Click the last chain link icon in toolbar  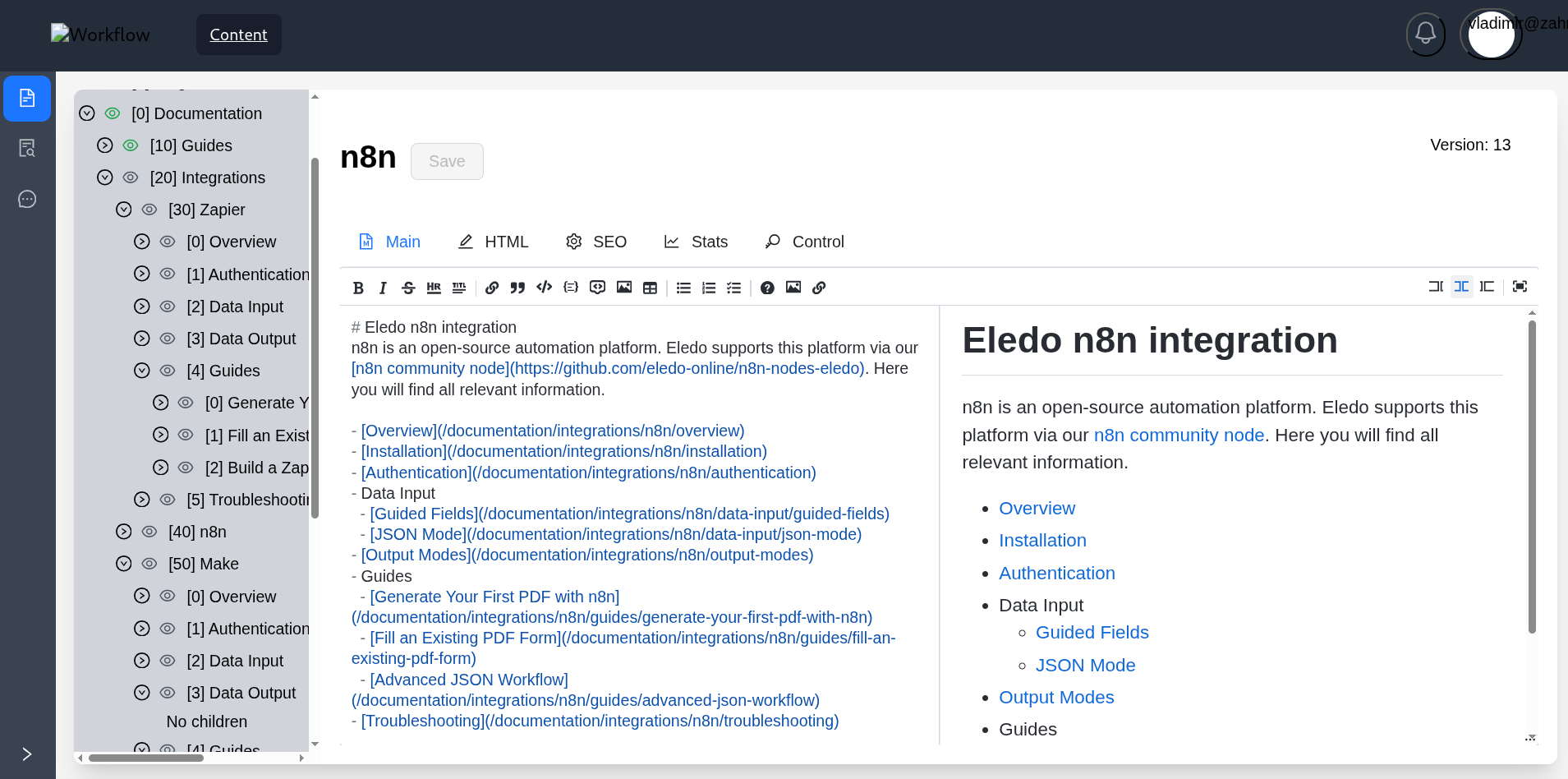pos(819,288)
